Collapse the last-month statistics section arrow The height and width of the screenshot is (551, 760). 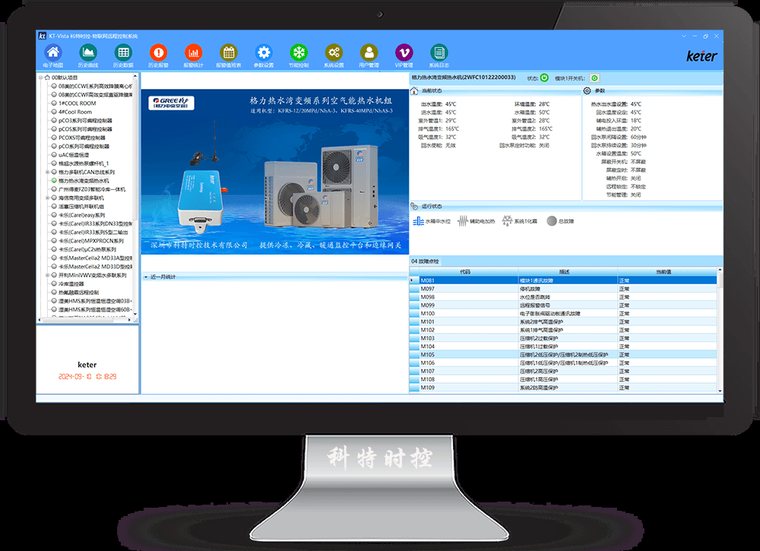point(146,277)
